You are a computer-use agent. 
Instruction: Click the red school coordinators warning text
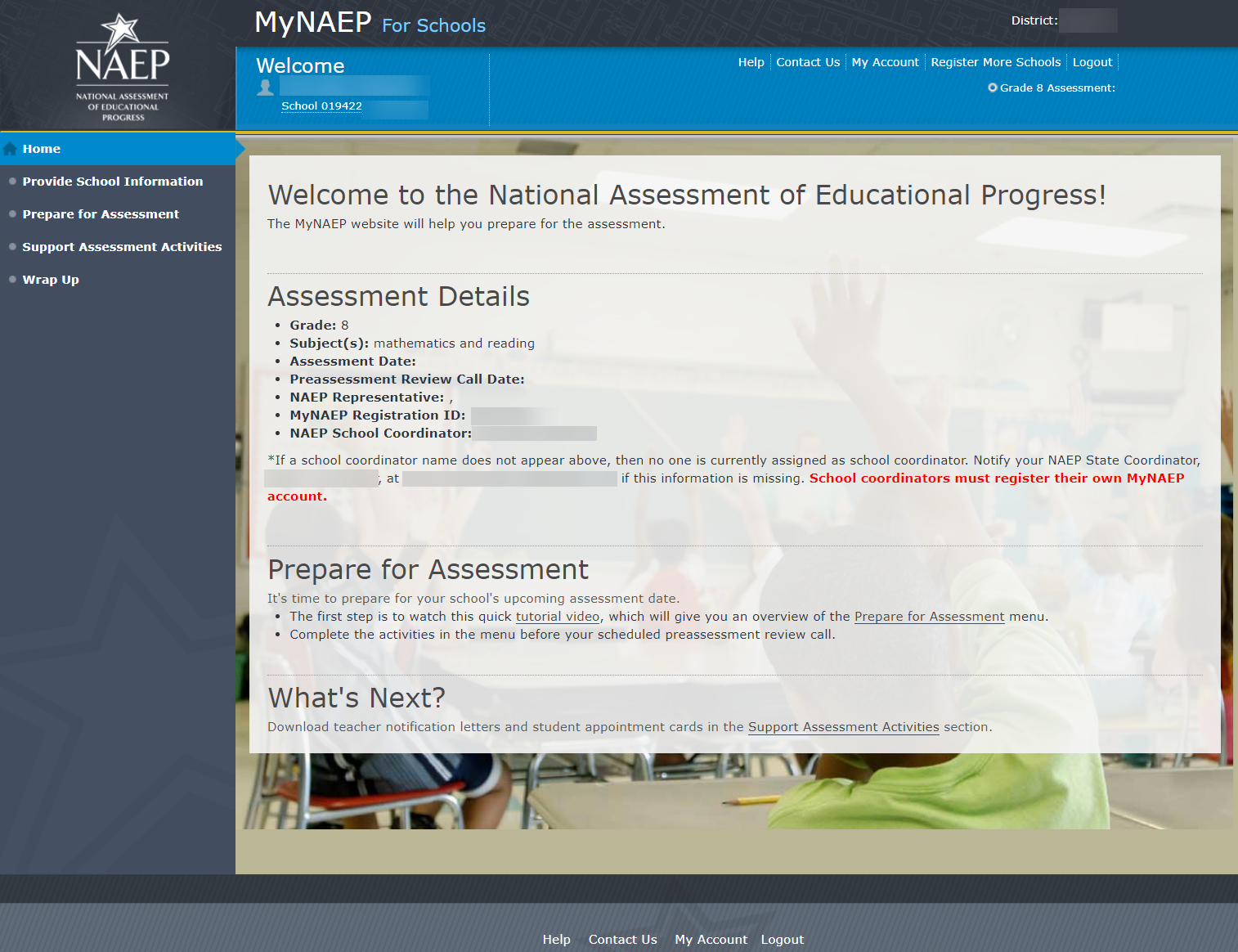pyautogui.click(x=997, y=478)
